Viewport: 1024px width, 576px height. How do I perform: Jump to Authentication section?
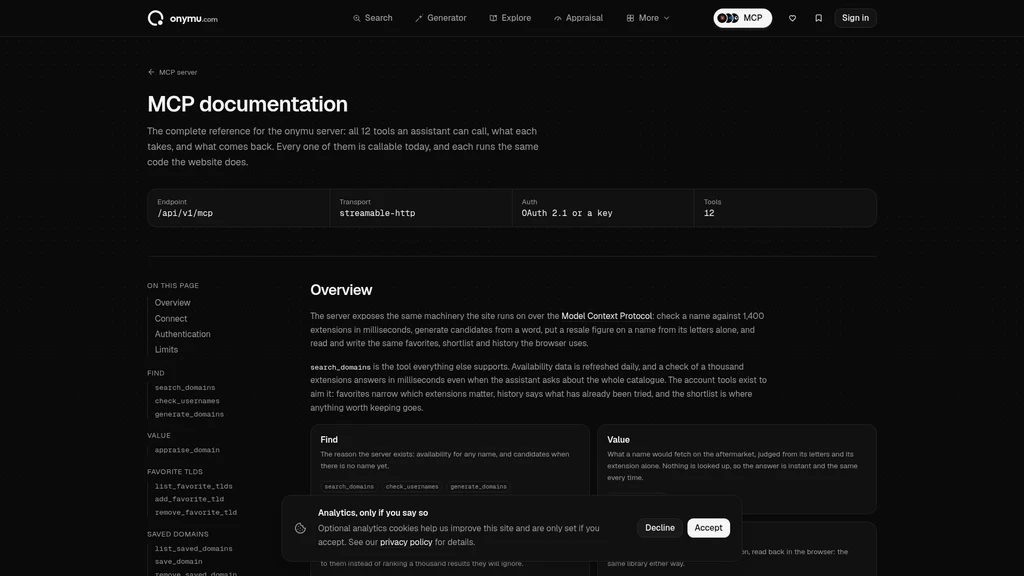click(182, 334)
